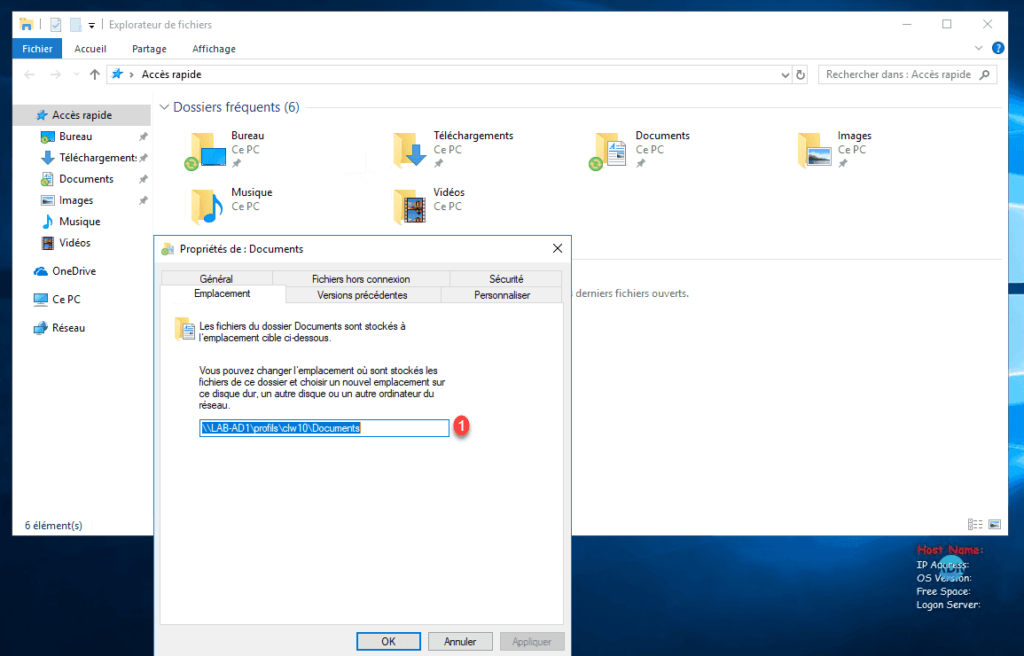Select the Emplacement tab

pos(222,294)
